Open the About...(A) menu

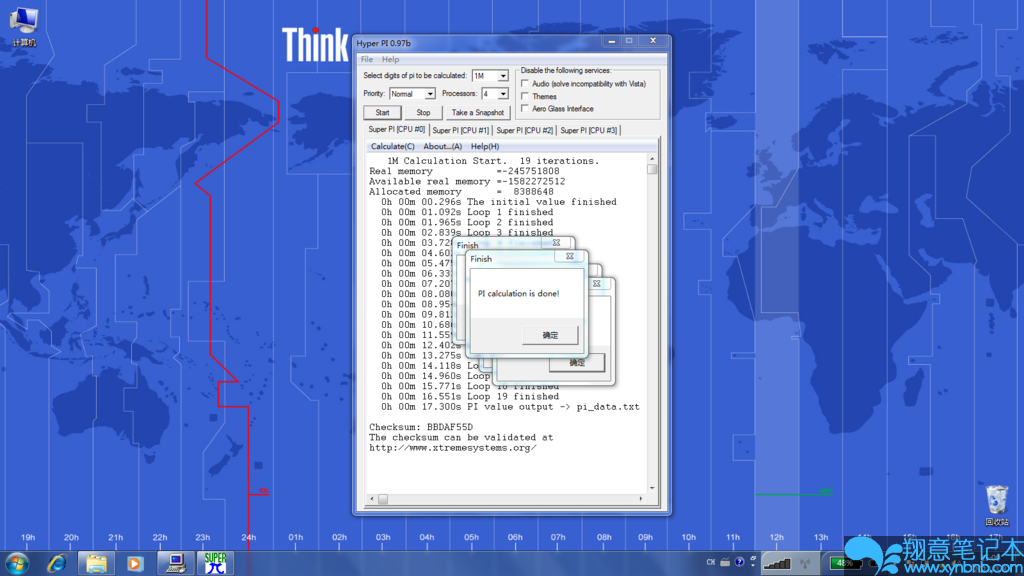pyautogui.click(x=442, y=146)
